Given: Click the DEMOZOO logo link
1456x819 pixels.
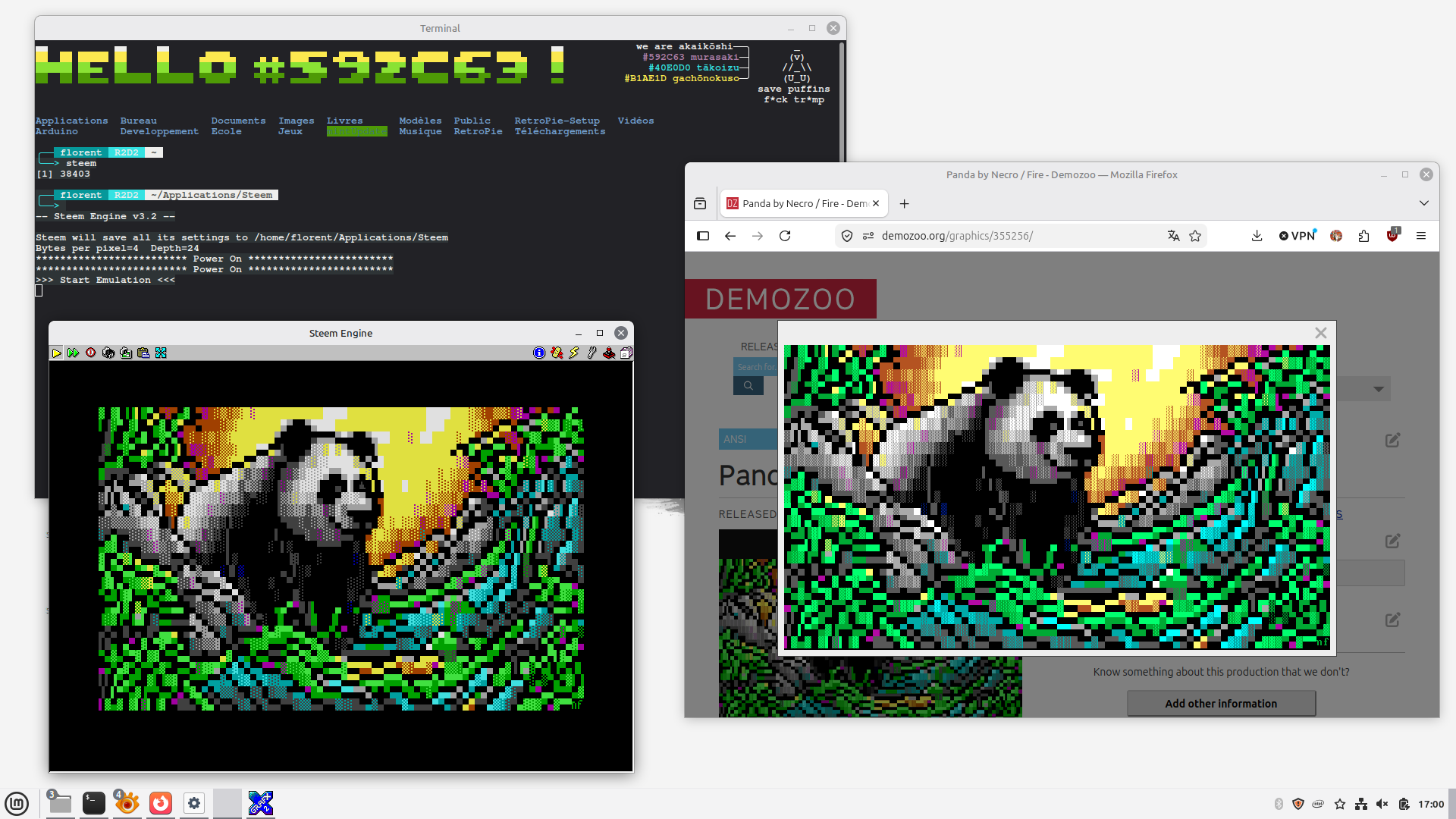Looking at the screenshot, I should (780, 299).
